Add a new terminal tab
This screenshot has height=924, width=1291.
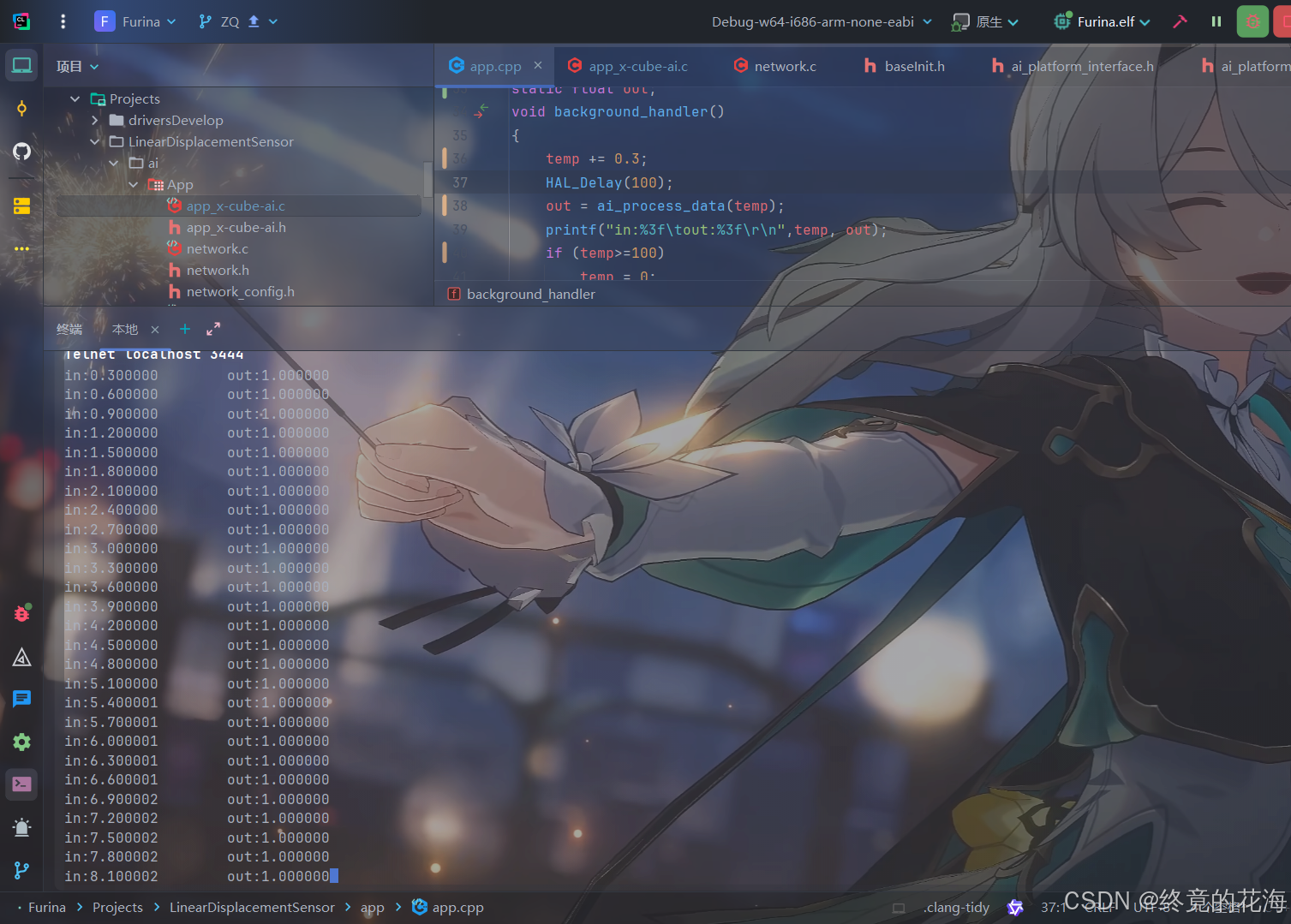point(184,329)
